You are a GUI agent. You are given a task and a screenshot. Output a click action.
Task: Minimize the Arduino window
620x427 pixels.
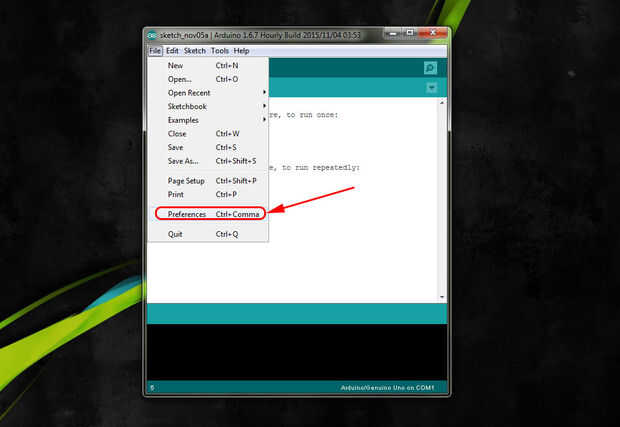[393, 34]
